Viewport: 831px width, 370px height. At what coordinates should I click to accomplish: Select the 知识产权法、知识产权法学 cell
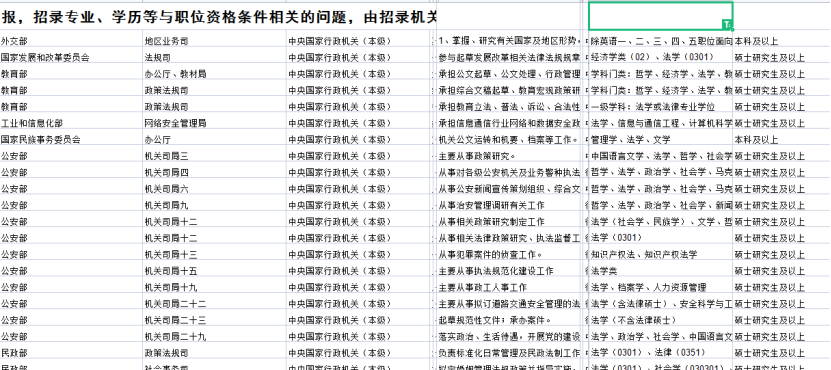[661, 254]
